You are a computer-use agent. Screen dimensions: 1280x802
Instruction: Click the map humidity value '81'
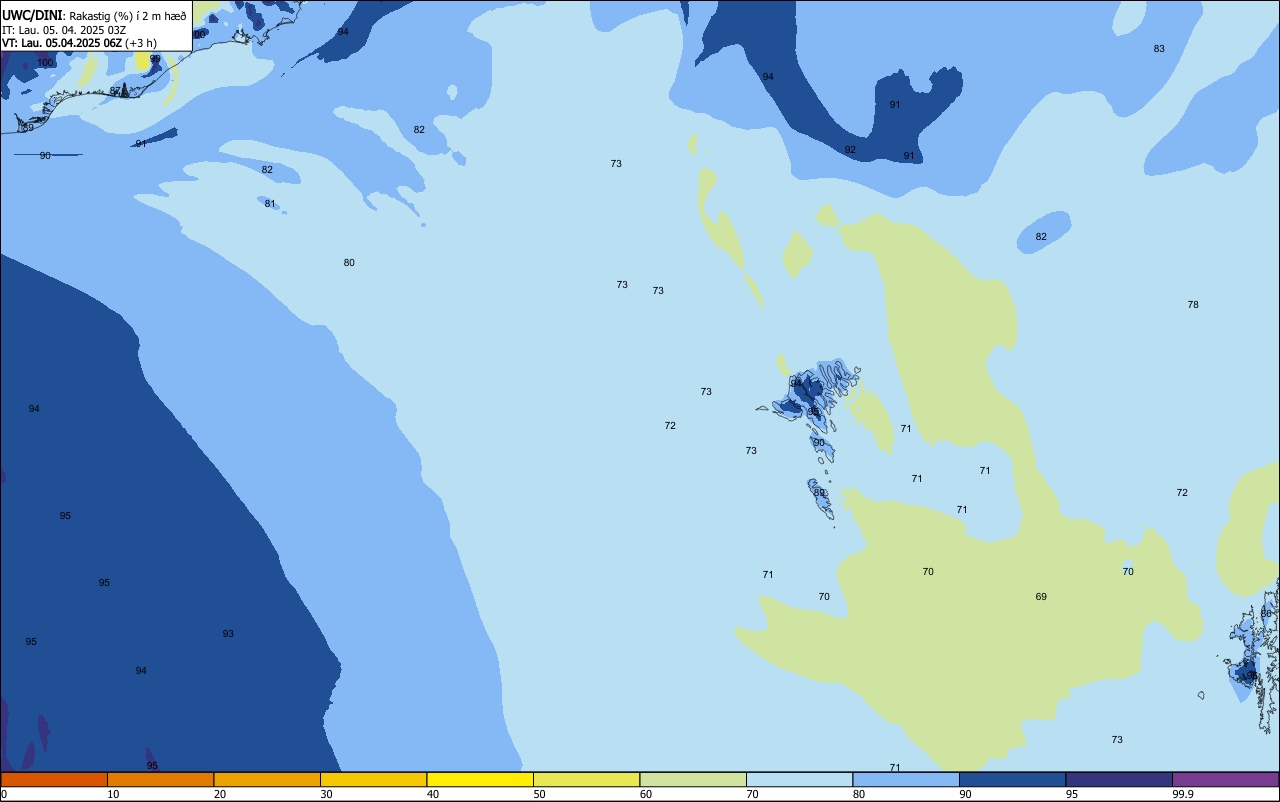(270, 204)
